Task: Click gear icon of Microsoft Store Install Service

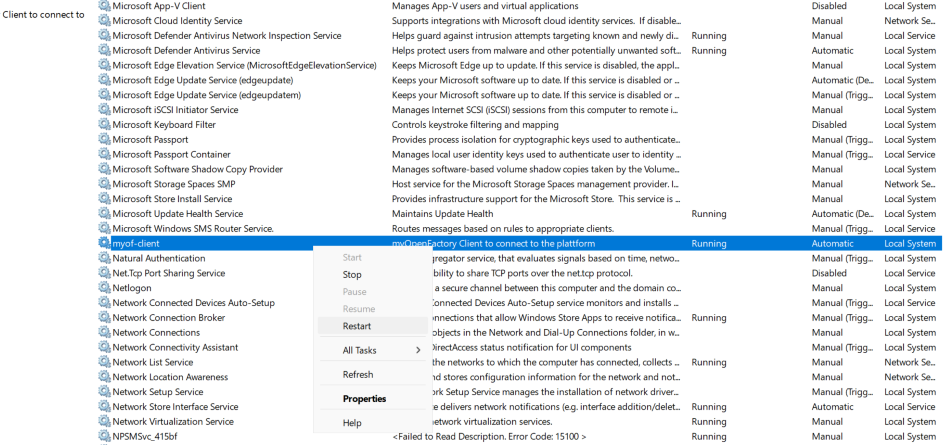Action: [x=105, y=199]
